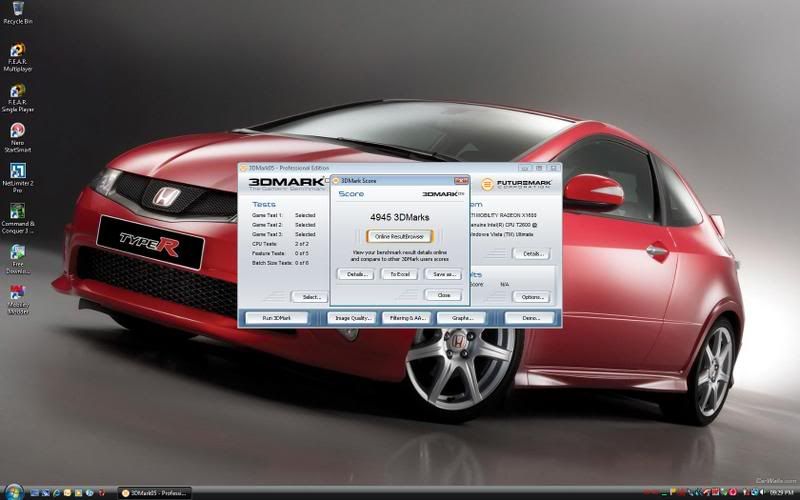
Task: Open the taskbar clock showing 09:29 PM
Action: pos(781,492)
